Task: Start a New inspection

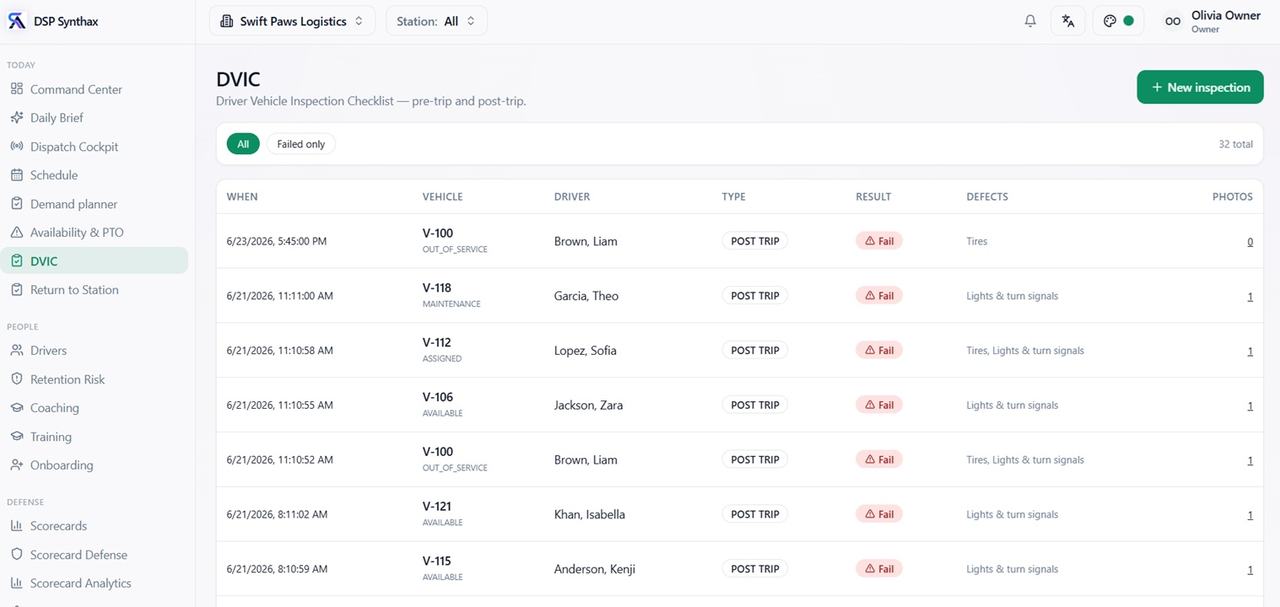Action: [1200, 87]
